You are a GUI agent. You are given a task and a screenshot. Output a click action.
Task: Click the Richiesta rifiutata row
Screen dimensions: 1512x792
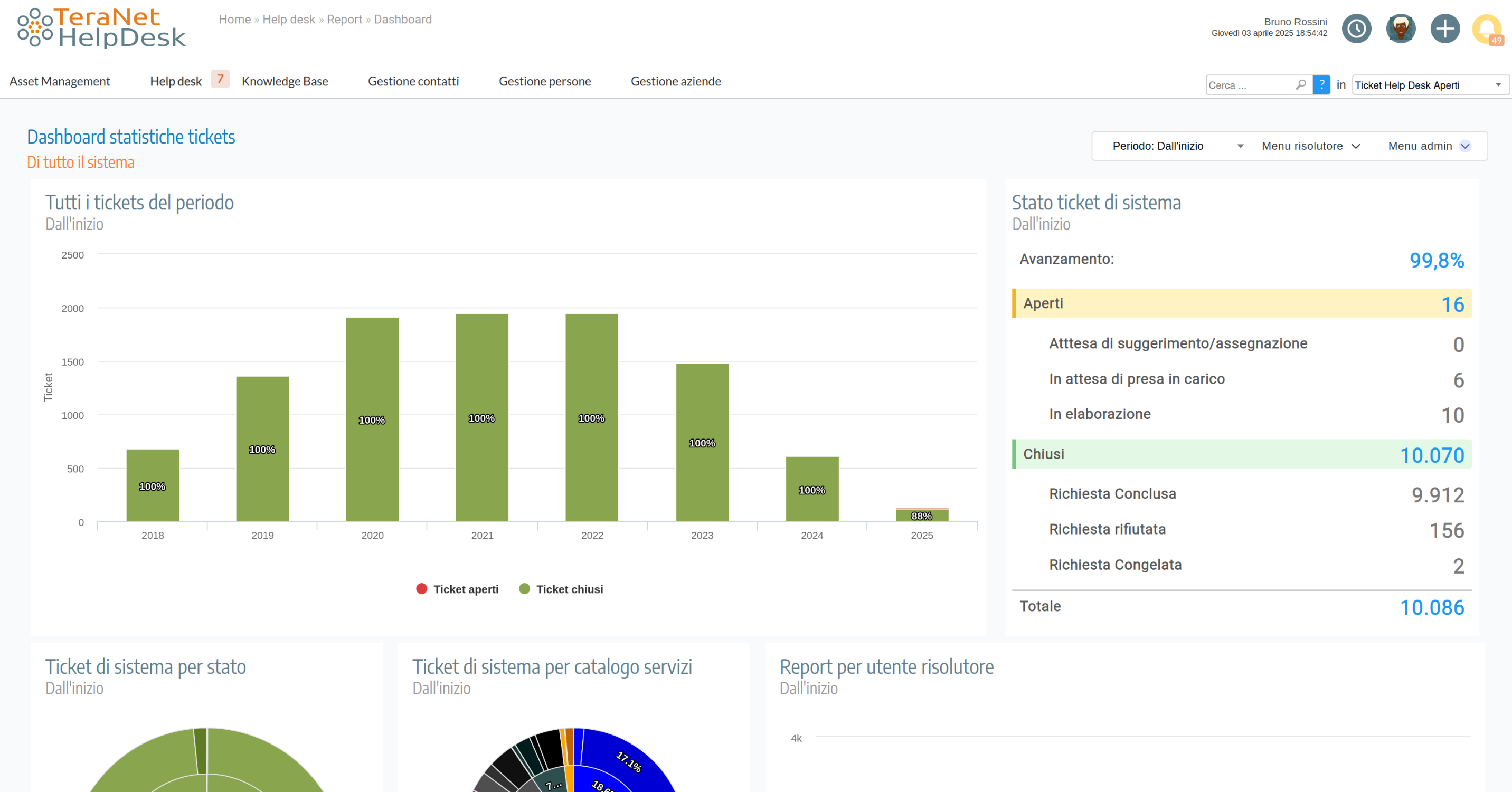[x=1242, y=530]
